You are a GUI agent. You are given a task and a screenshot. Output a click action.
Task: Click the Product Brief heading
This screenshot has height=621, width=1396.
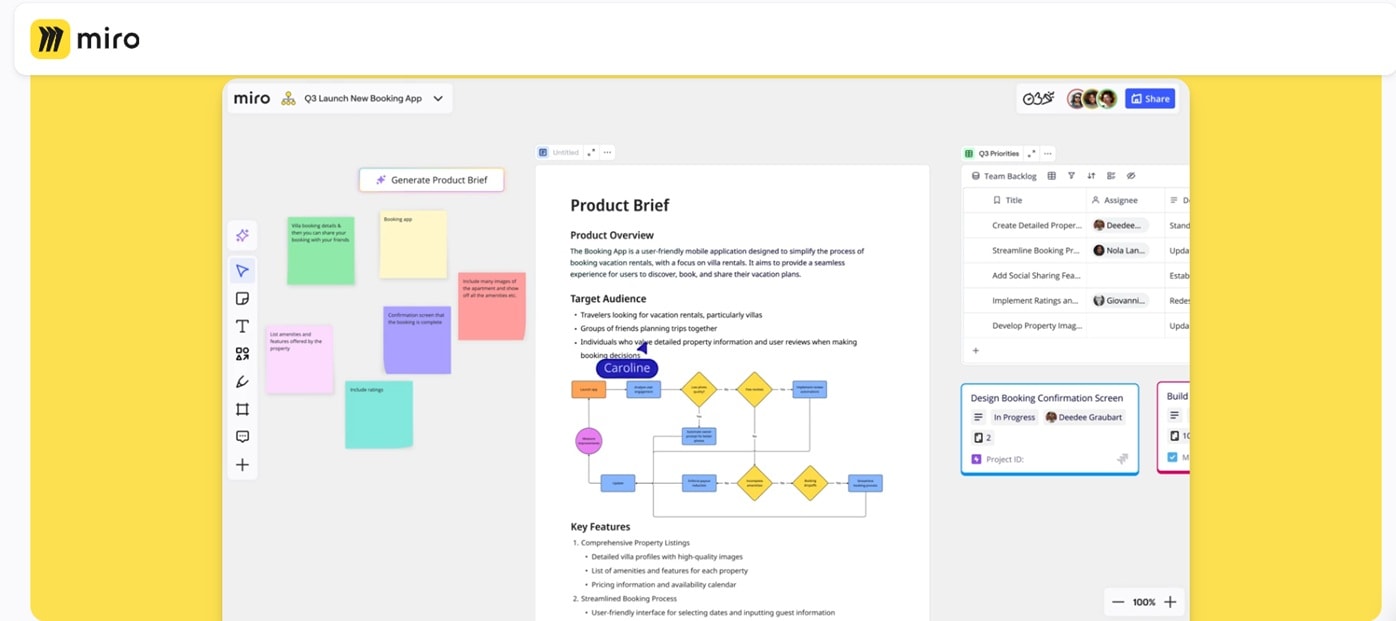(620, 205)
